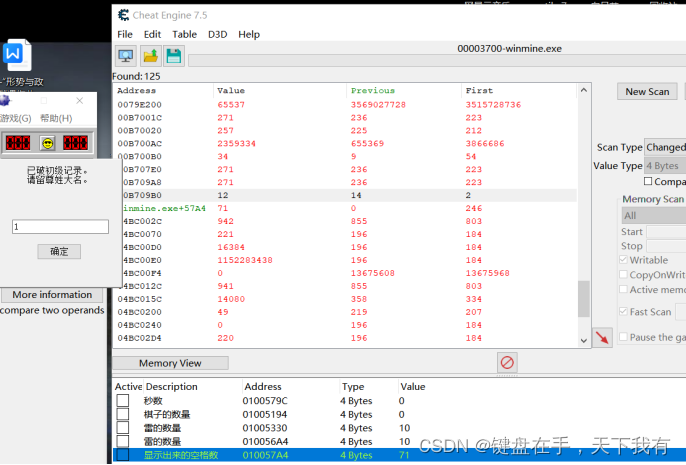Toggle the Compare checkbox under Value Type
Image resolution: width=686 pixels, height=465 pixels.
coord(648,181)
